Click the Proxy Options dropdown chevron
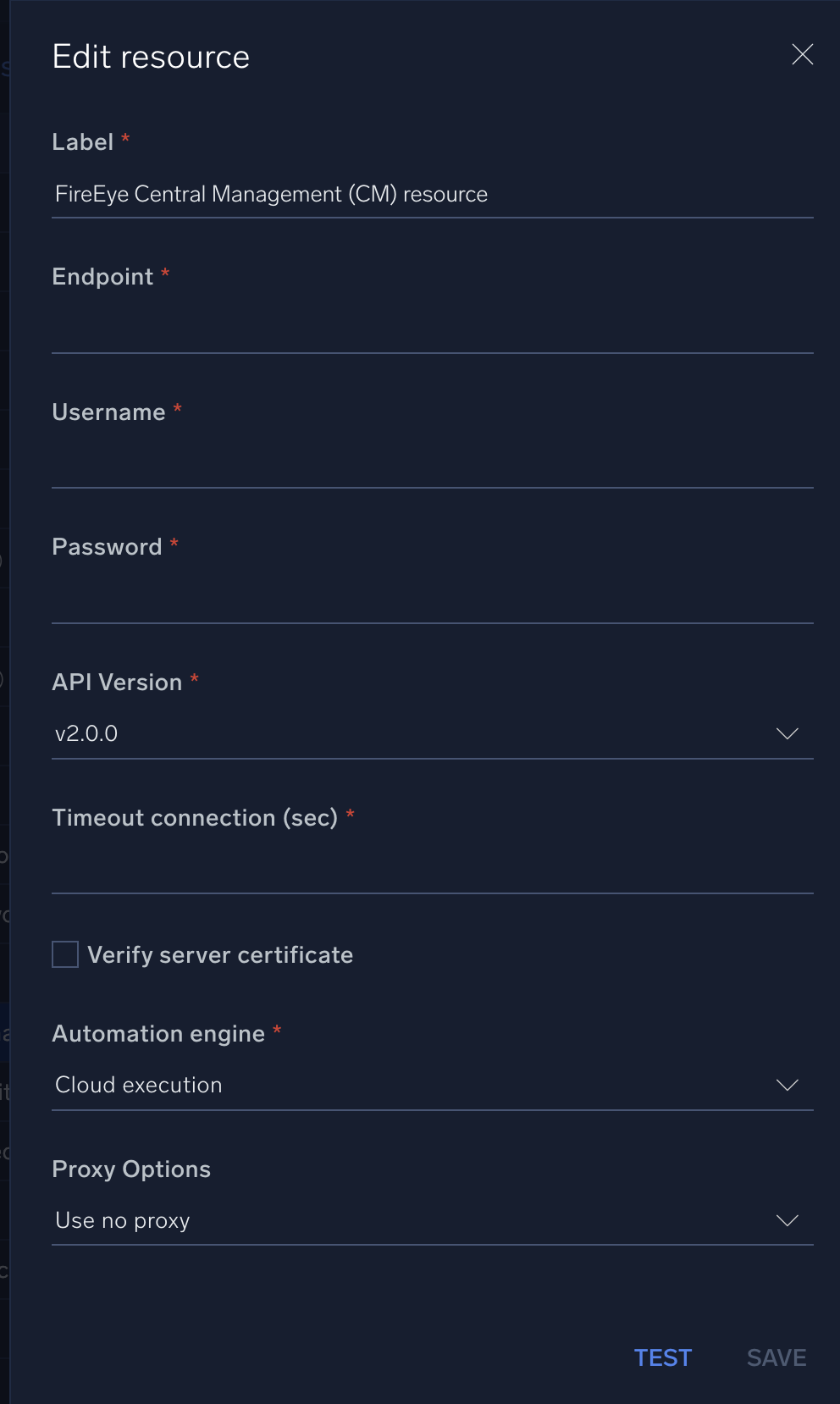The height and width of the screenshot is (1404, 840). pyautogui.click(x=787, y=1220)
